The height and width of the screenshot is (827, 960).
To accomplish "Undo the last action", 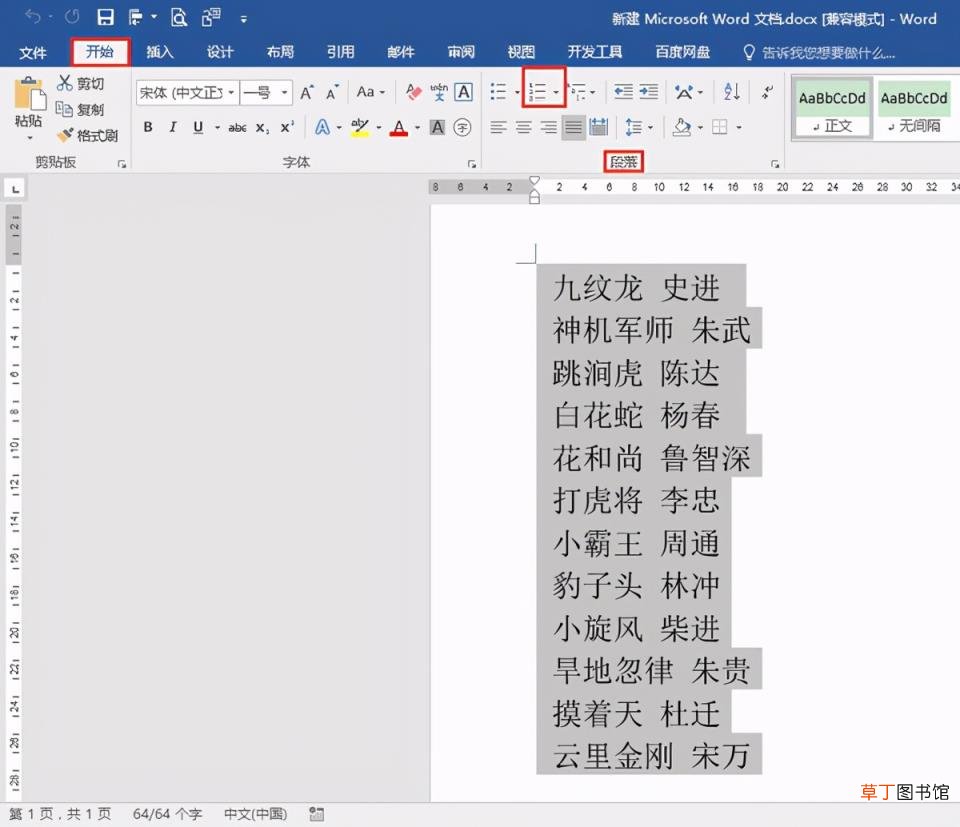I will (x=32, y=17).
